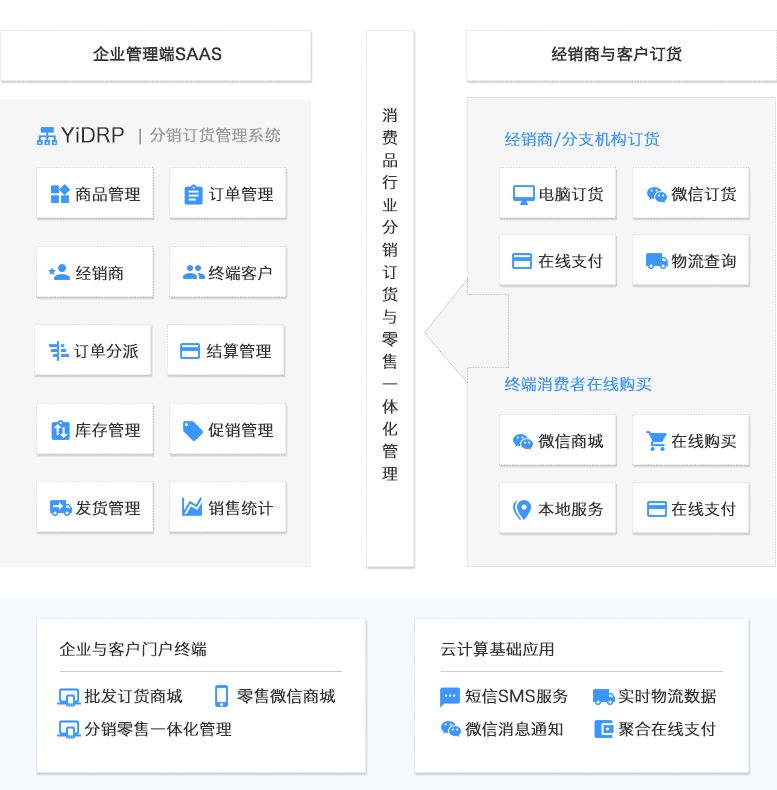The image size is (777, 790).
Task: Click the 云计算基础应用 heading
Action: (498, 649)
